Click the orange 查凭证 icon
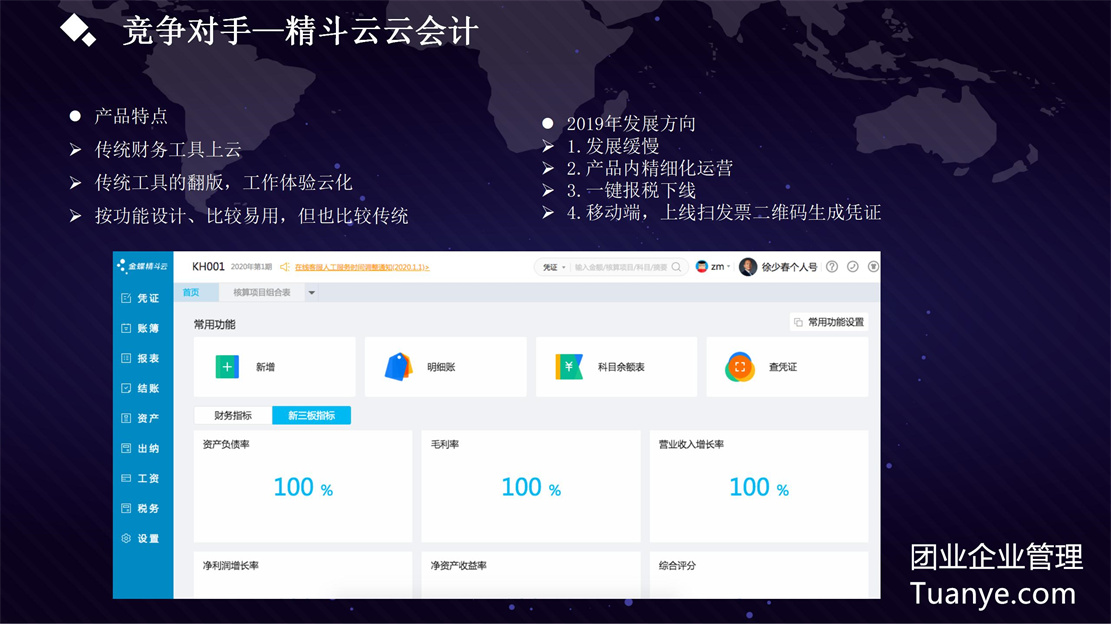Screen dimensions: 1111x624 [x=740, y=367]
